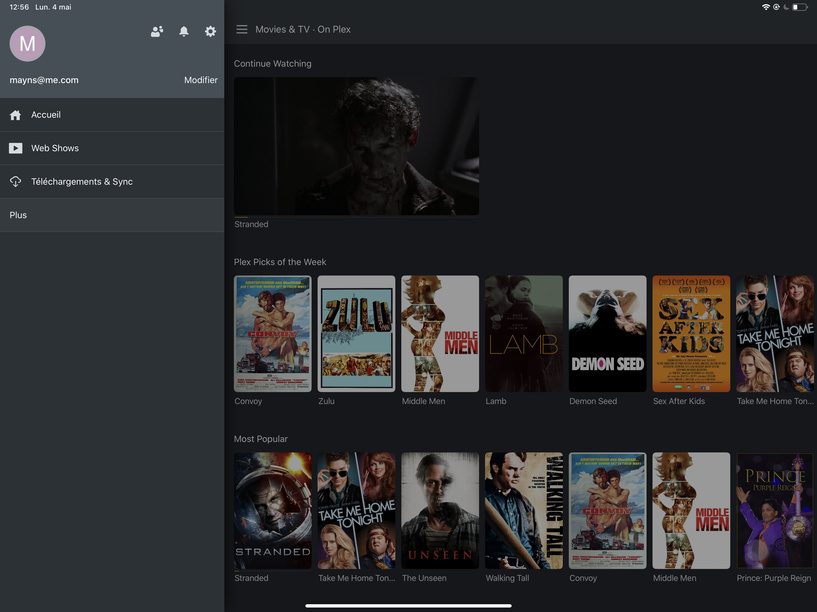Tap the Sex After Kids title label
The width and height of the screenshot is (817, 612).
(679, 401)
